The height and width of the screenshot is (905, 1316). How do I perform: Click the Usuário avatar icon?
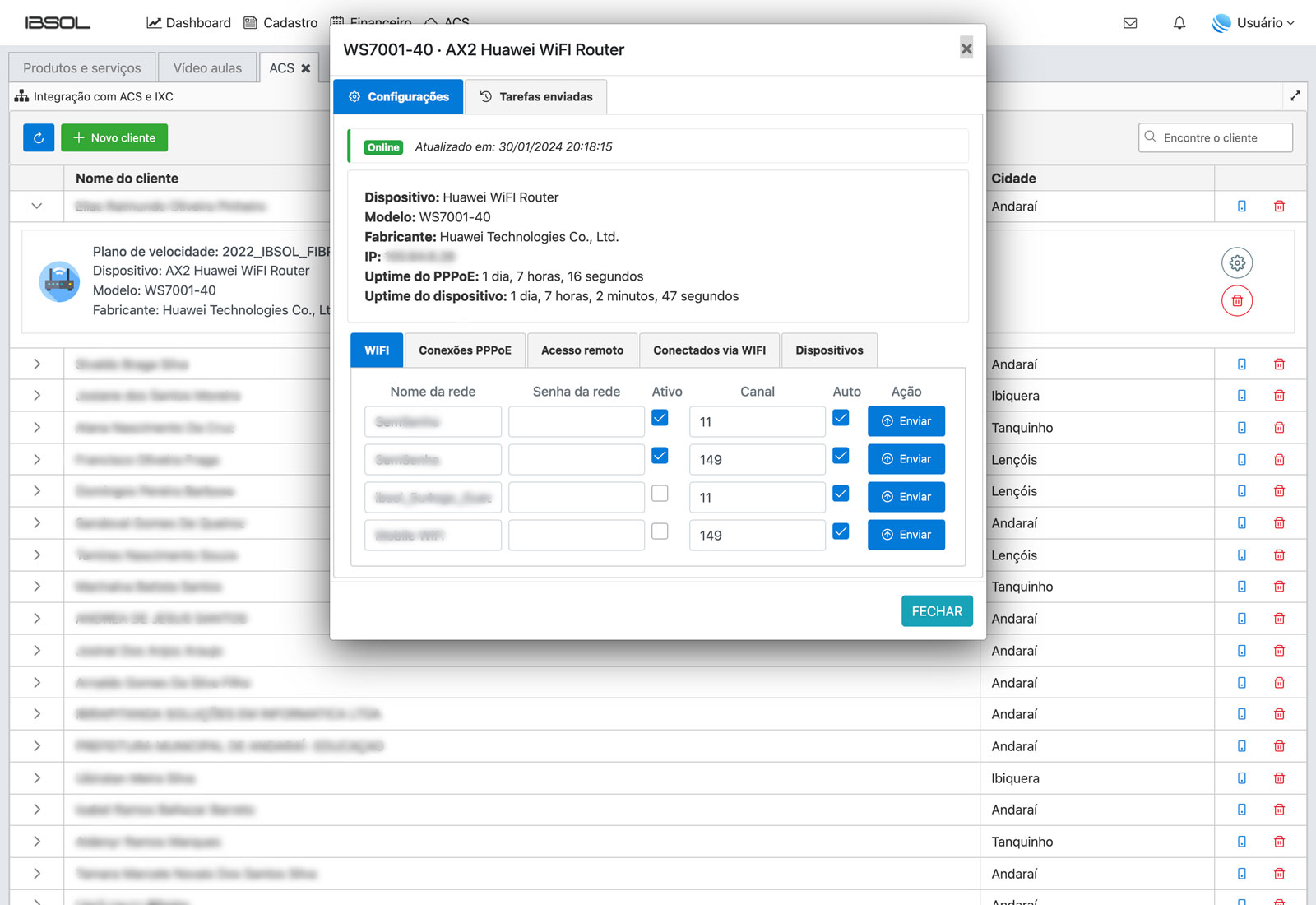point(1221,23)
